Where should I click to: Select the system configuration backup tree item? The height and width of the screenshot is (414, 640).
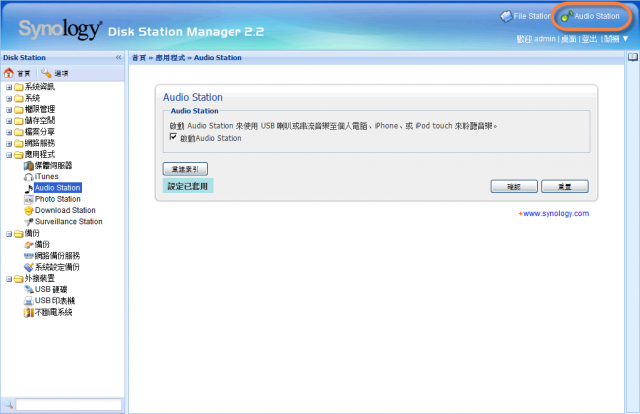tap(57, 267)
